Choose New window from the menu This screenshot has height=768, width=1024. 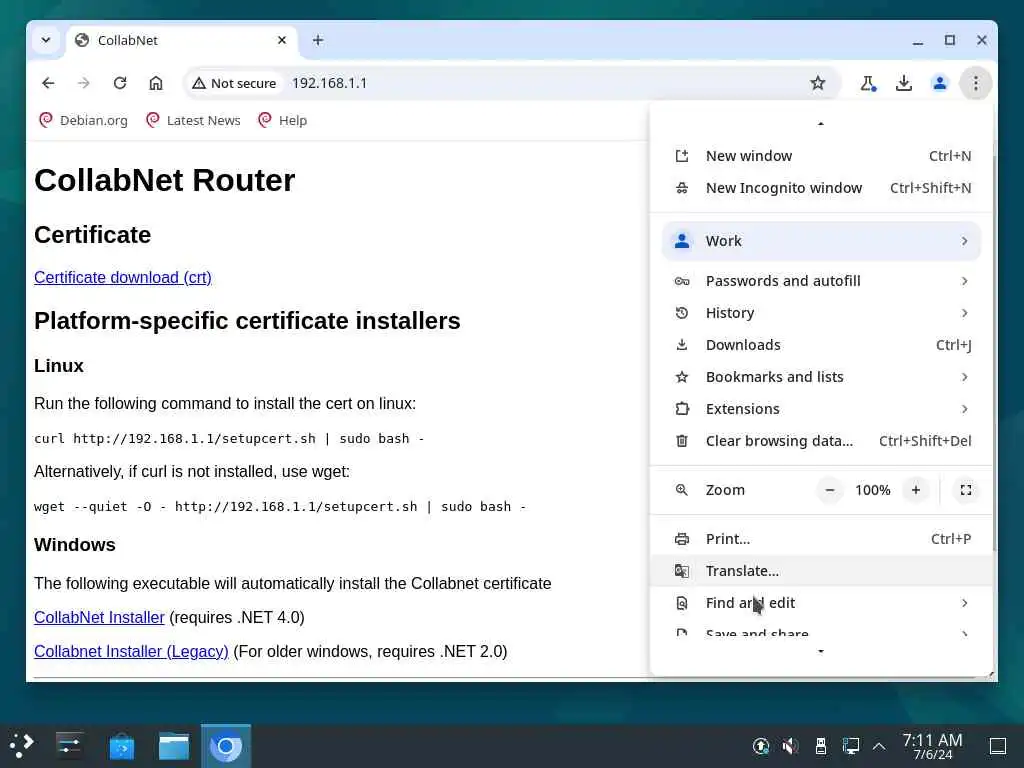[x=822, y=155]
